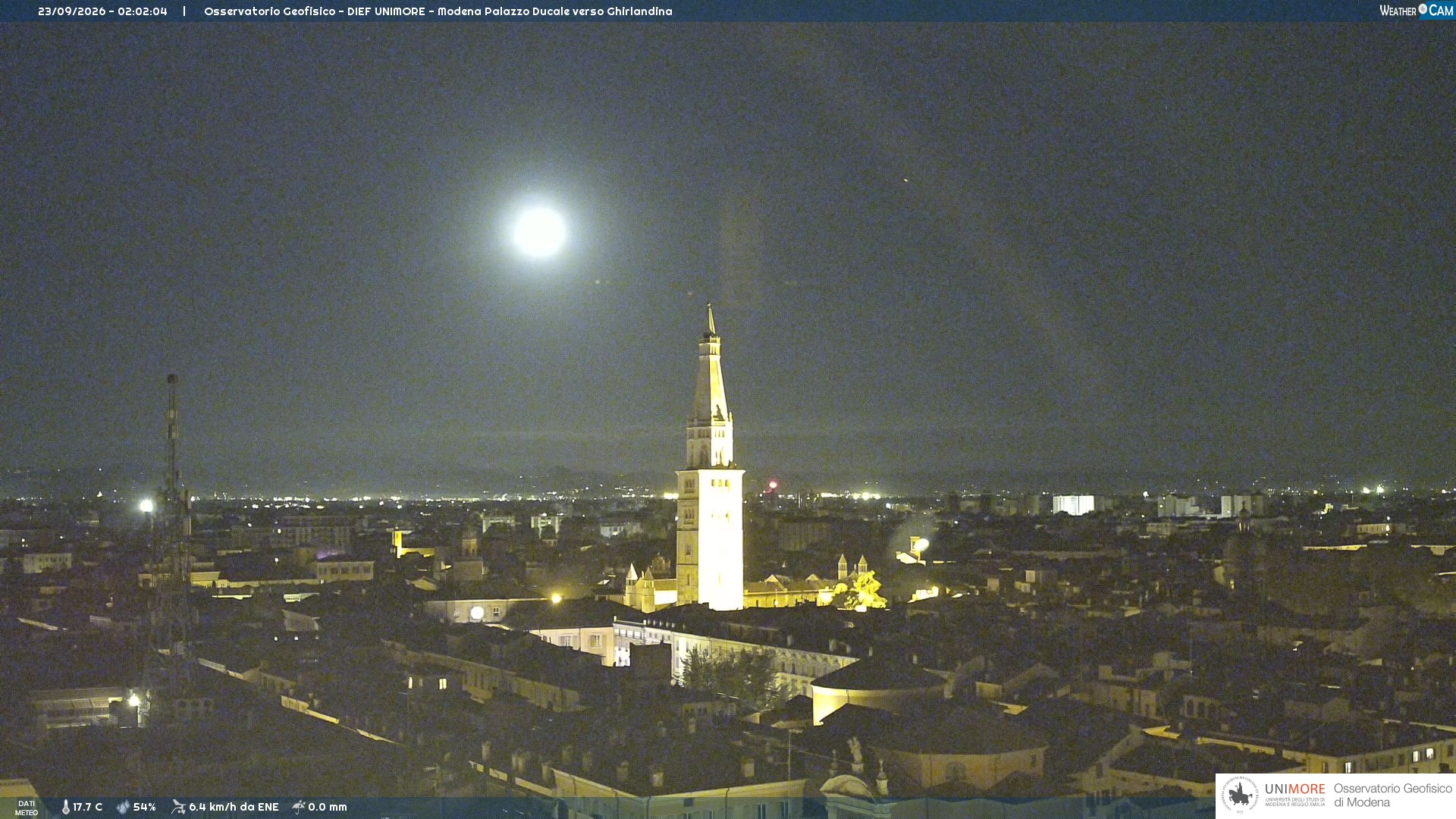Viewport: 1456px width, 819px height.
Task: Click the 17.7 C temperature reading
Action: pos(87,807)
